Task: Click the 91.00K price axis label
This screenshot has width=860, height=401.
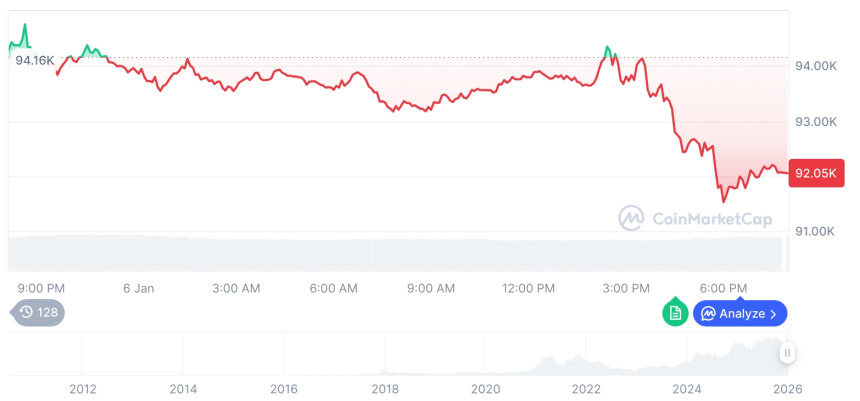Action: click(x=815, y=231)
